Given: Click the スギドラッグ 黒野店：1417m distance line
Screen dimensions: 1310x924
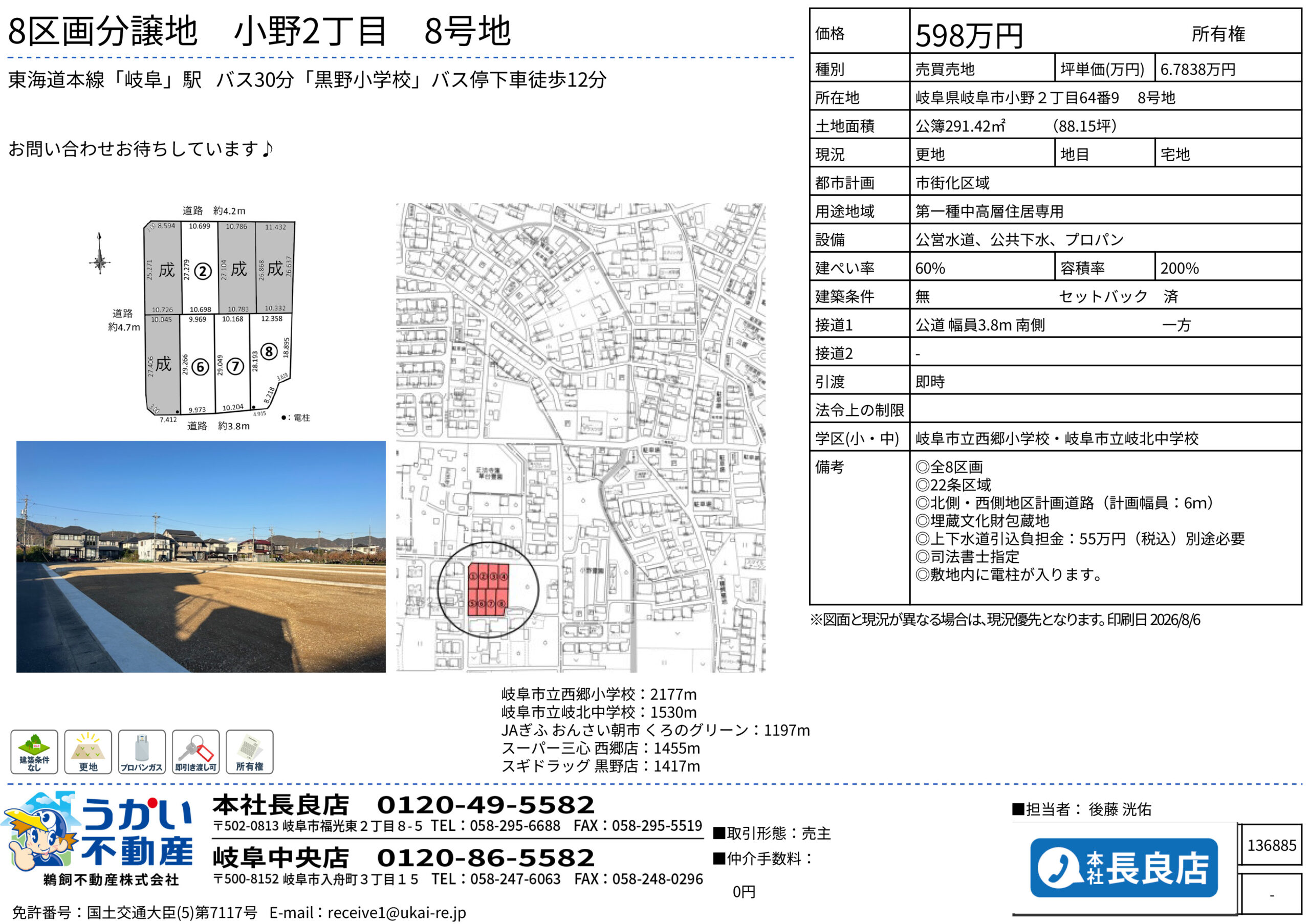Looking at the screenshot, I should tap(600, 766).
